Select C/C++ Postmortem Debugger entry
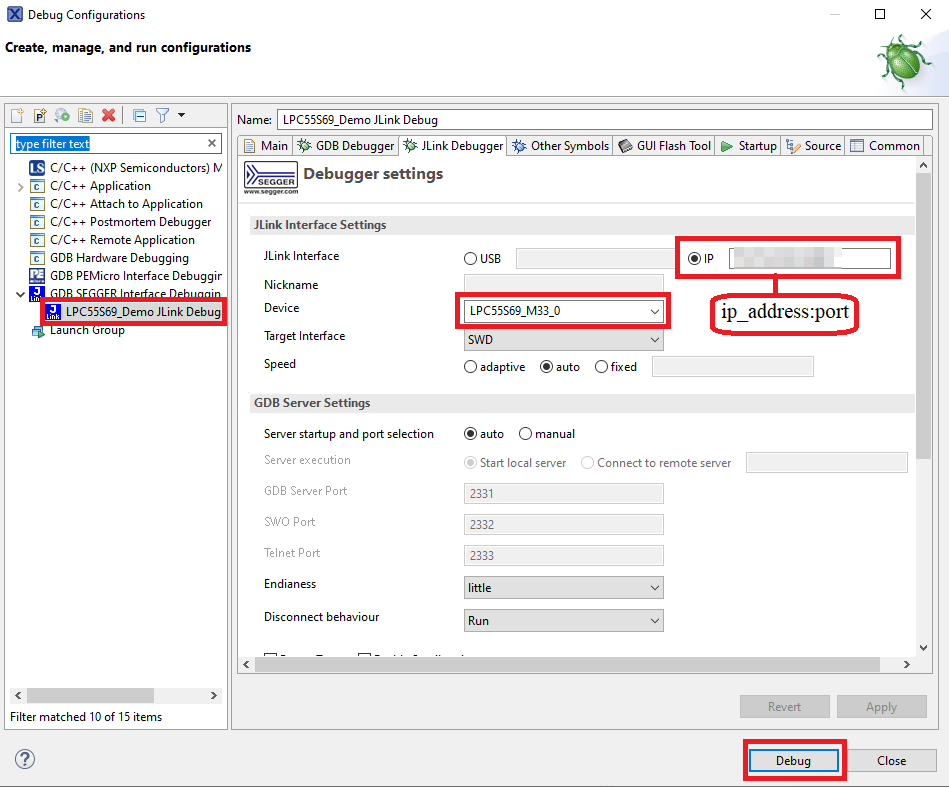 pos(120,222)
